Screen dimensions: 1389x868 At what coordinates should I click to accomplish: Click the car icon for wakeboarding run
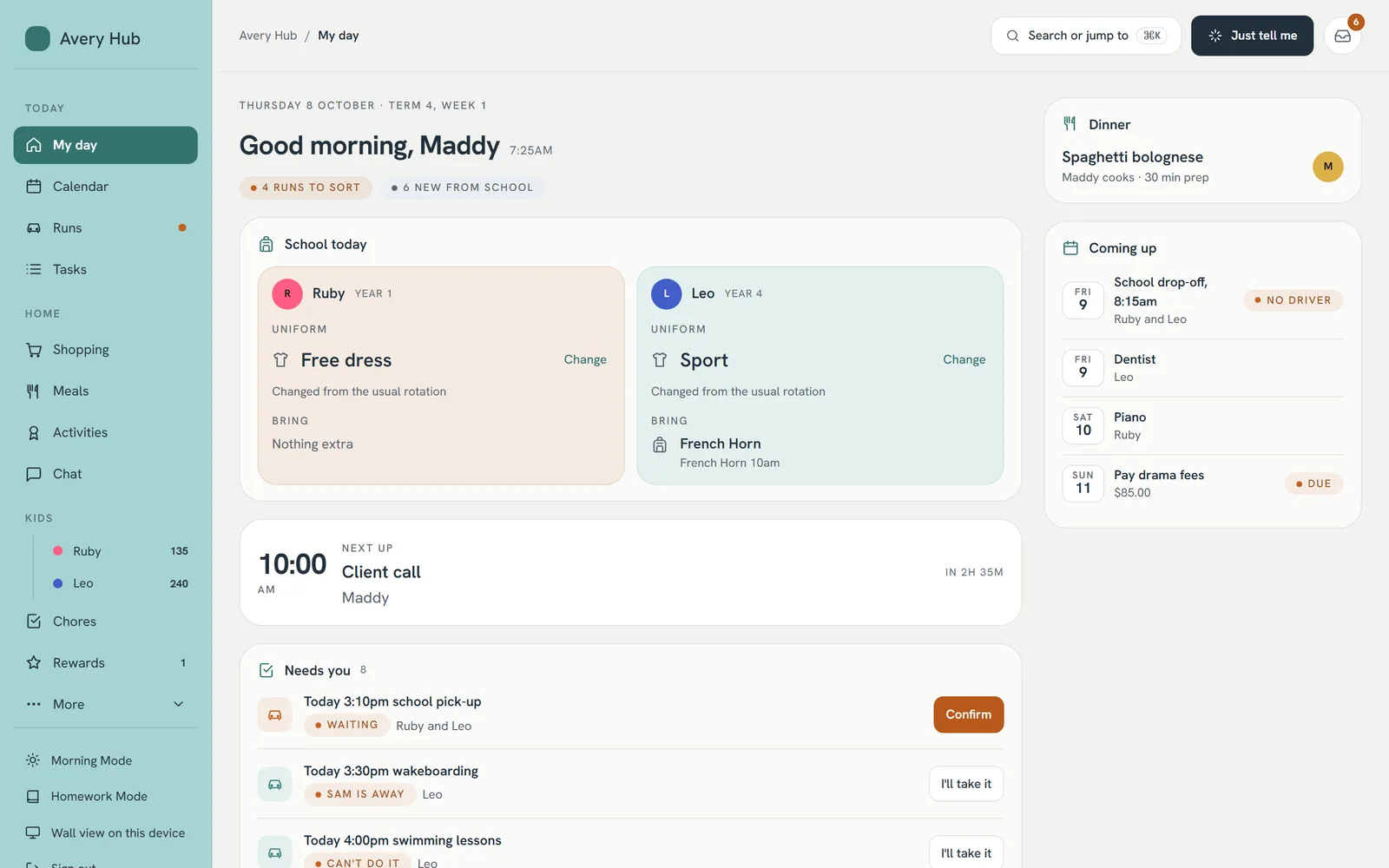[274, 784]
